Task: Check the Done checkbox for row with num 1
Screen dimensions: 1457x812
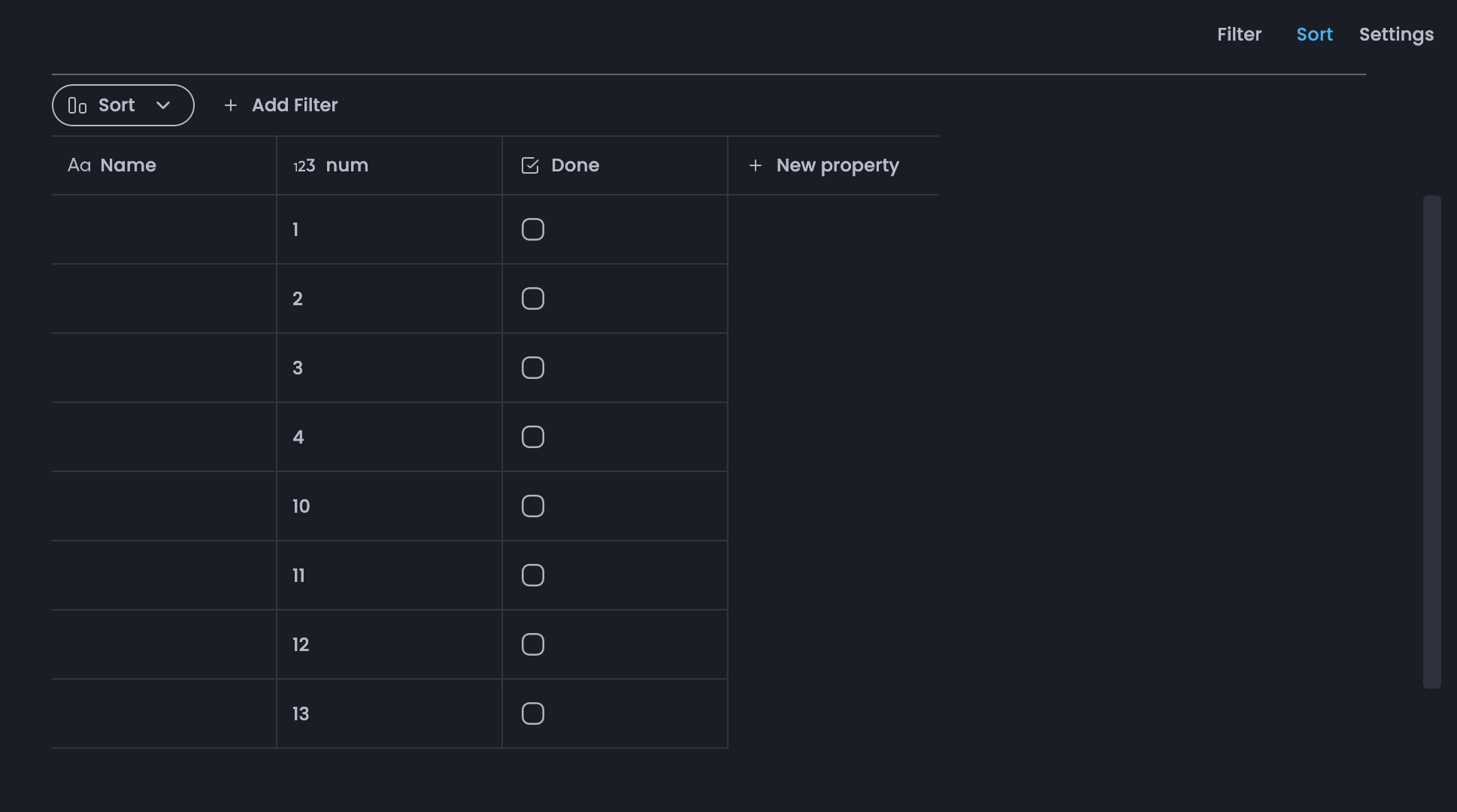Action: tap(532, 229)
